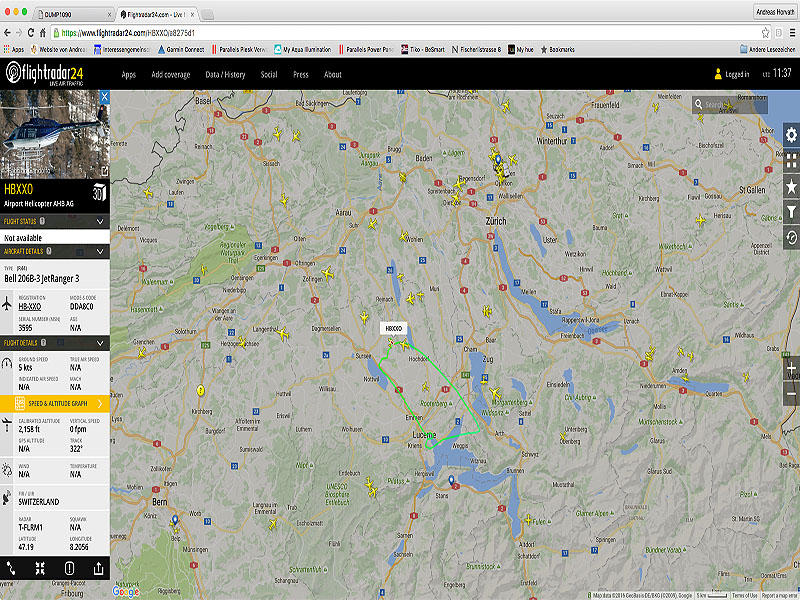The image size is (800, 600).
Task: Click the yellow circle marker near Kirchberg
Action: (x=201, y=391)
